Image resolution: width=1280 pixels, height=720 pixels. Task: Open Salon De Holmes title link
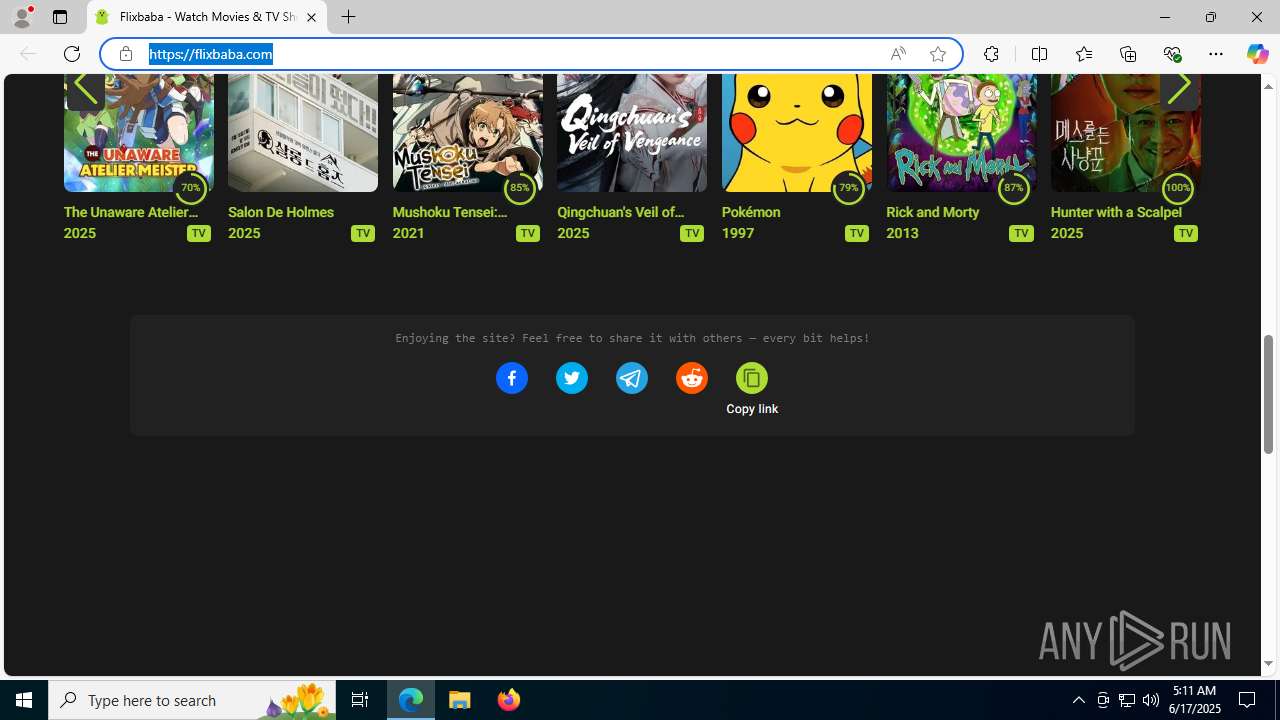coord(281,212)
